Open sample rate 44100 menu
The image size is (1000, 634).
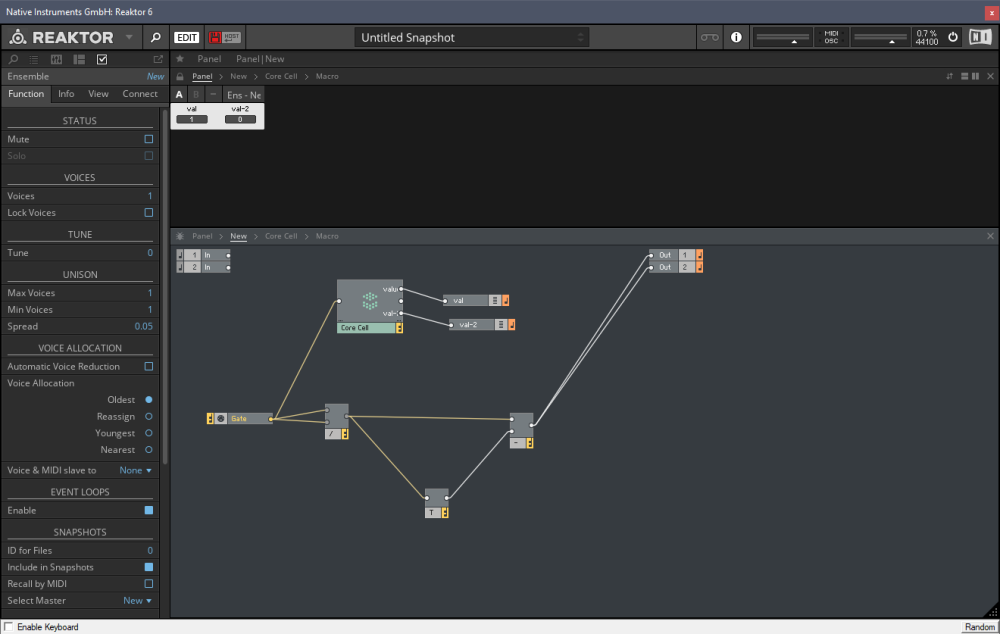tap(927, 42)
